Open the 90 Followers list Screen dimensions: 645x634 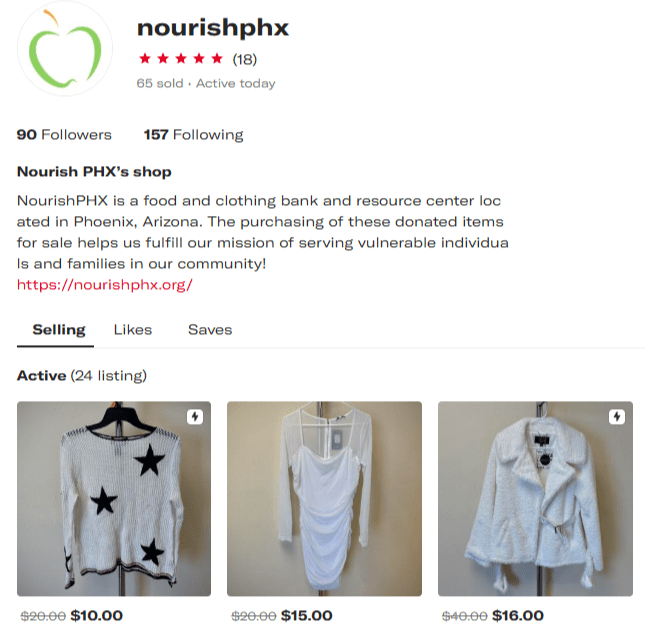[x=64, y=135]
